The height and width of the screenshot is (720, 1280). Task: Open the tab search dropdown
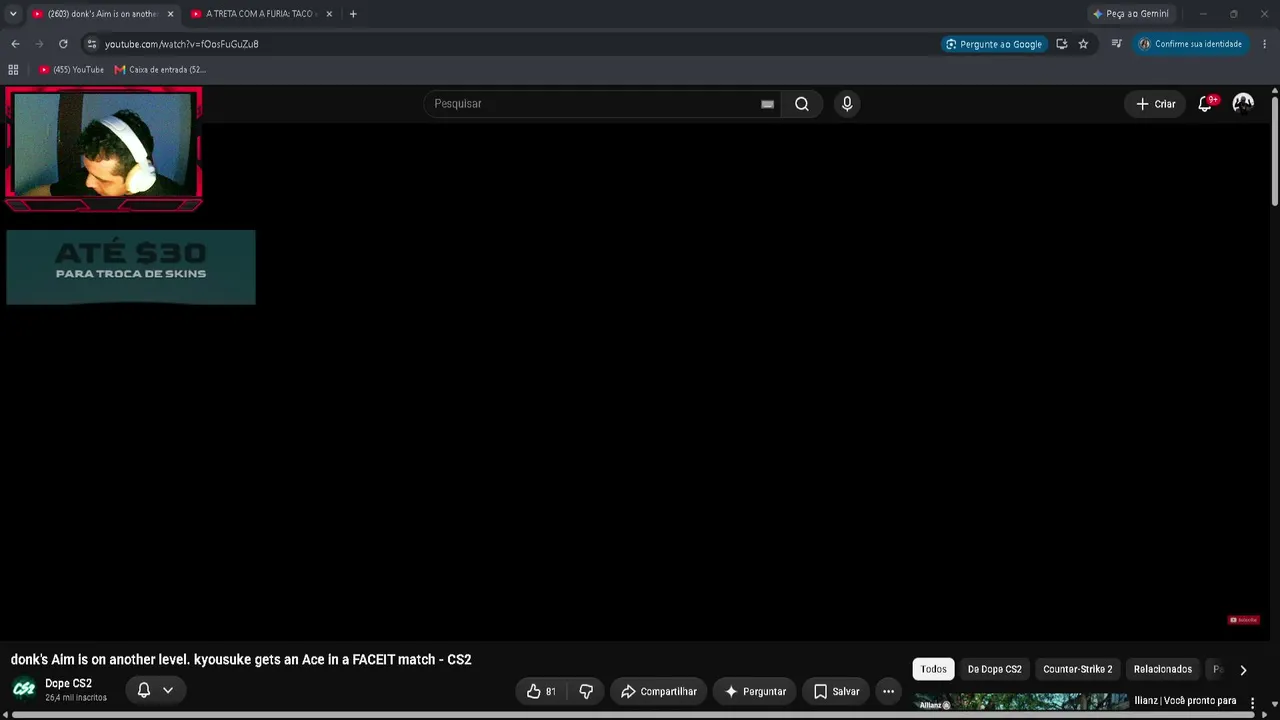pos(13,14)
